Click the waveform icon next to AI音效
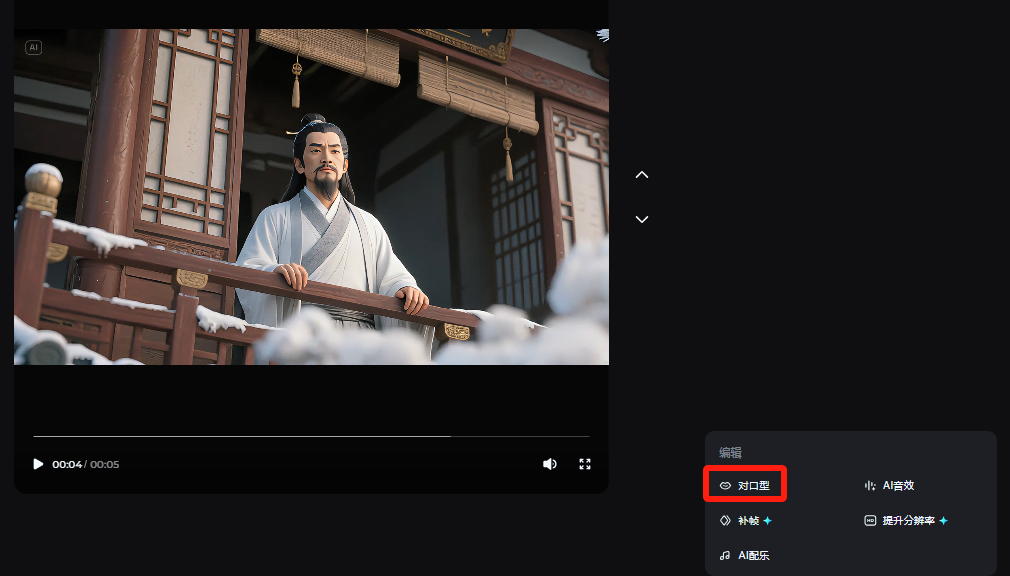Viewport: 1010px width, 576px height. (x=869, y=485)
